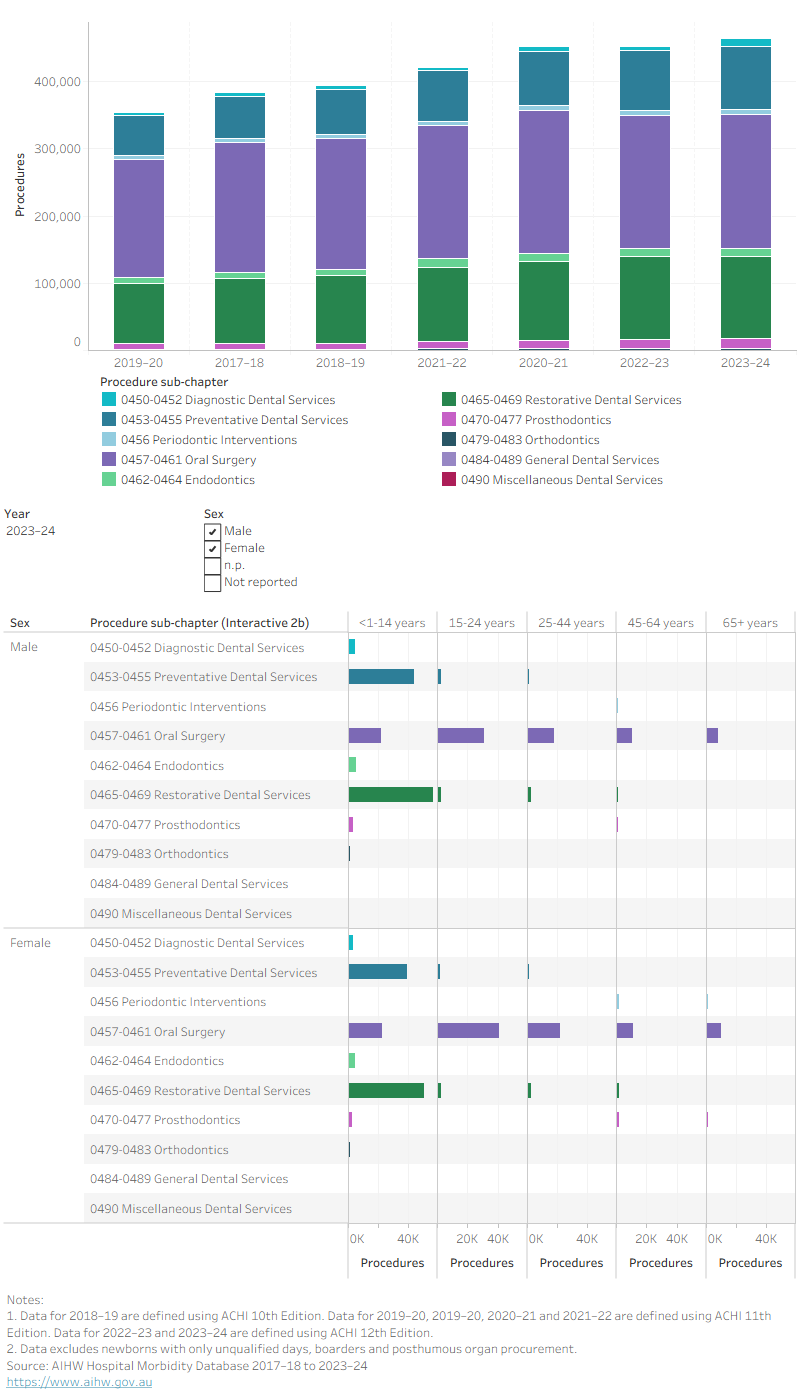
Task: Click the 2023–24 Year value
Action: click(x=31, y=531)
